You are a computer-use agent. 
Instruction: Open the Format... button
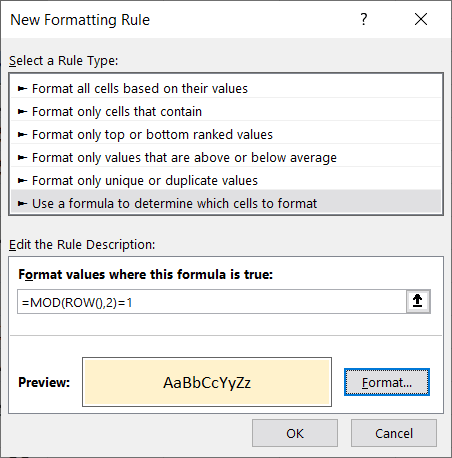(387, 382)
